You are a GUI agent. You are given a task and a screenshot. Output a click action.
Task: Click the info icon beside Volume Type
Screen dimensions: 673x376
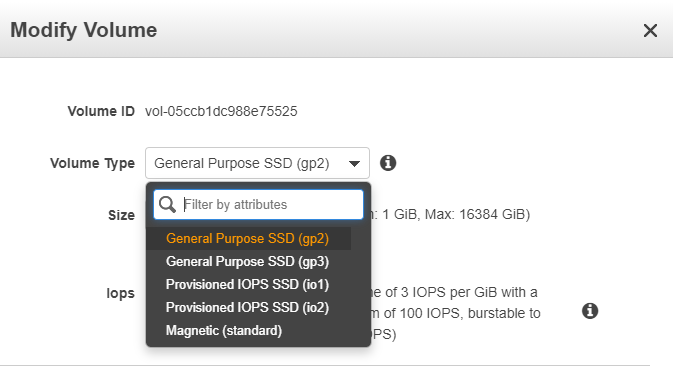[x=388, y=163]
